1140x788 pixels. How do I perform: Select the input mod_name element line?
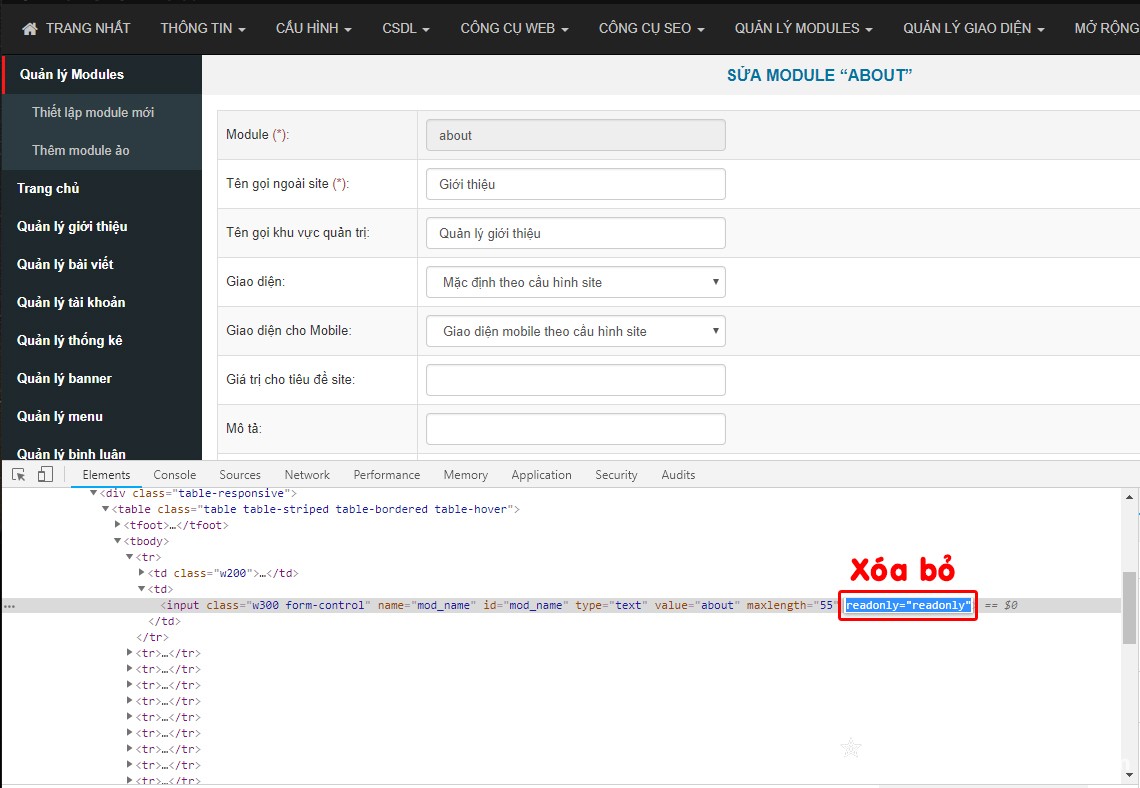560,605
